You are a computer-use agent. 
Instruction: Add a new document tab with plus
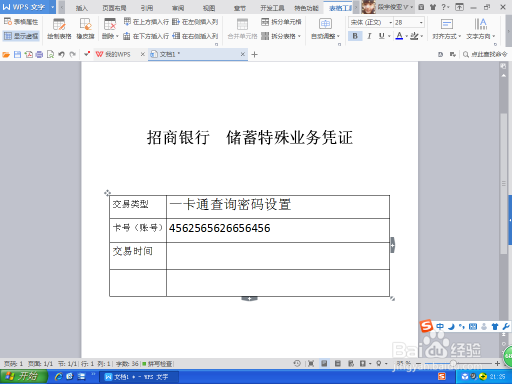point(254,54)
